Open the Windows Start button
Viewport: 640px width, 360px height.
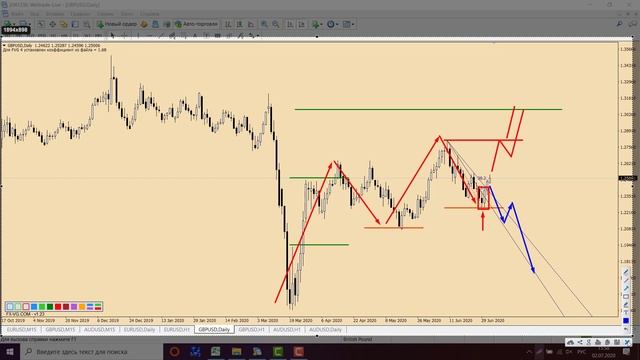(x=9, y=351)
